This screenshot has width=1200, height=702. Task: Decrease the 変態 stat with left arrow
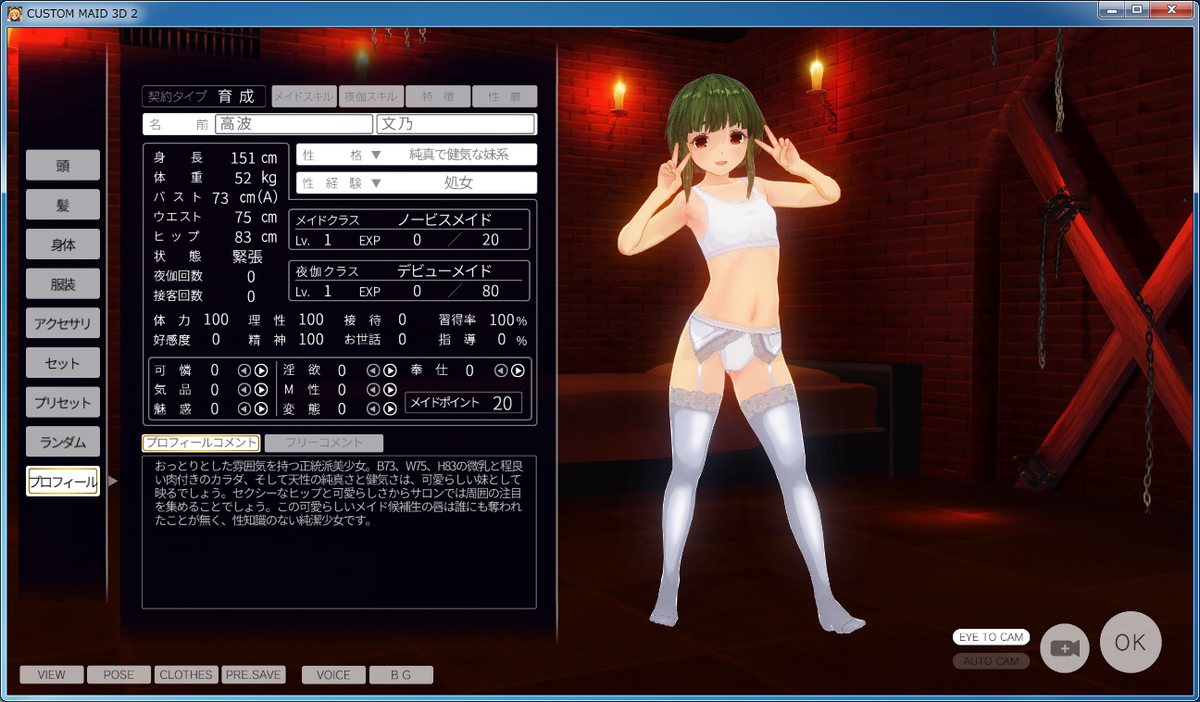[373, 408]
